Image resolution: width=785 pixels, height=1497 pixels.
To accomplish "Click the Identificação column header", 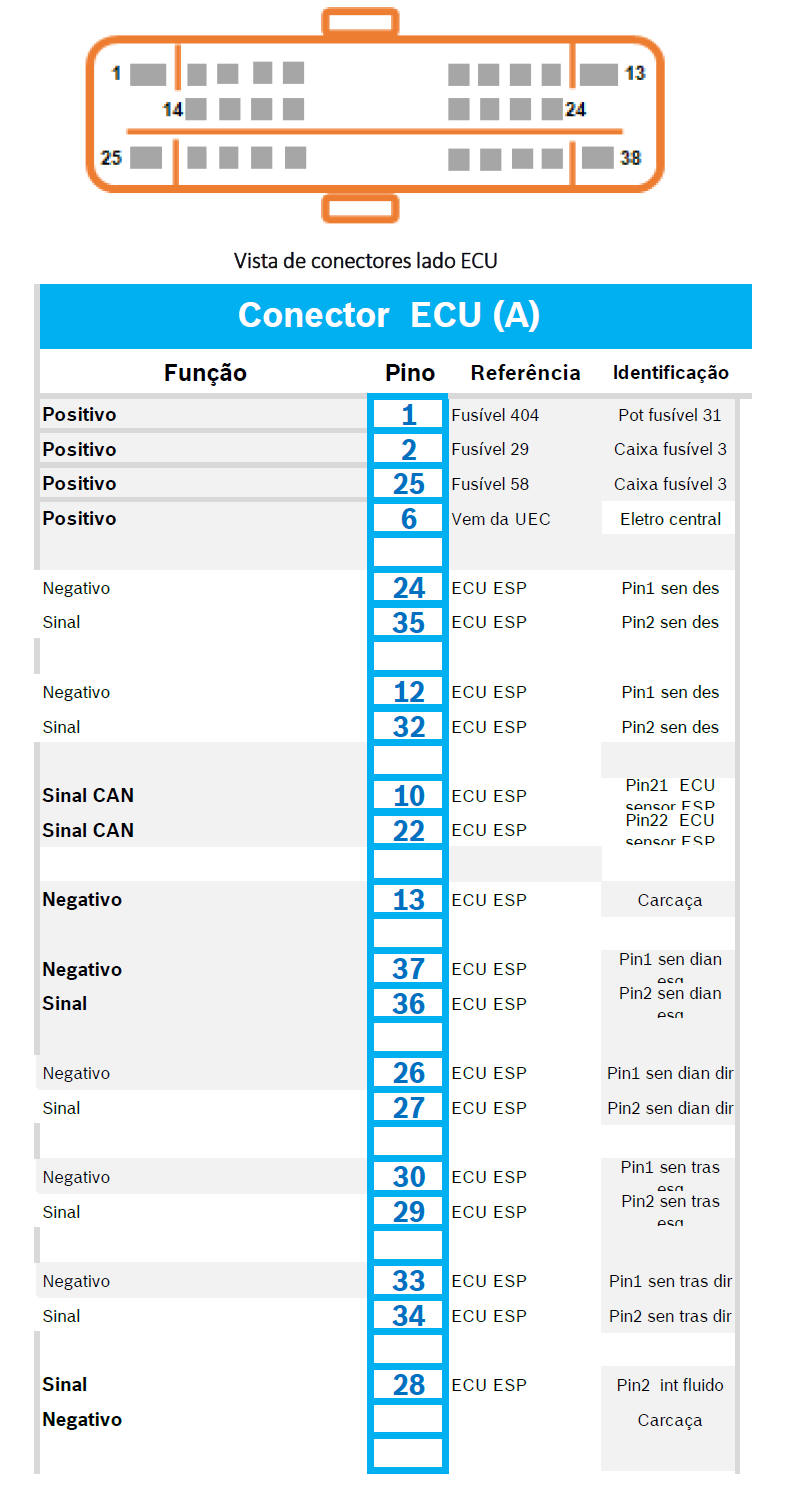I will point(670,373).
